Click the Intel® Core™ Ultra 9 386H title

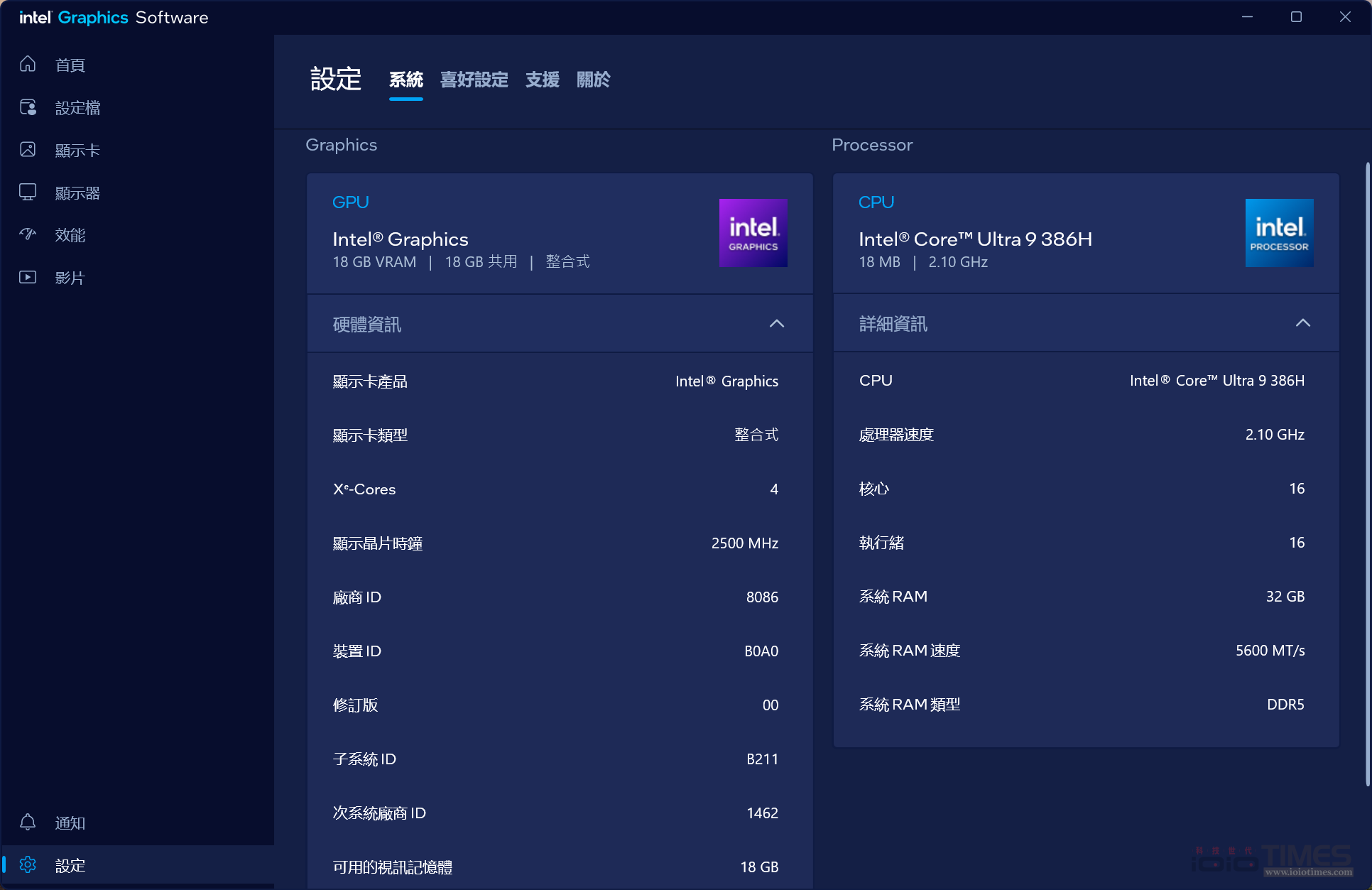tap(975, 239)
